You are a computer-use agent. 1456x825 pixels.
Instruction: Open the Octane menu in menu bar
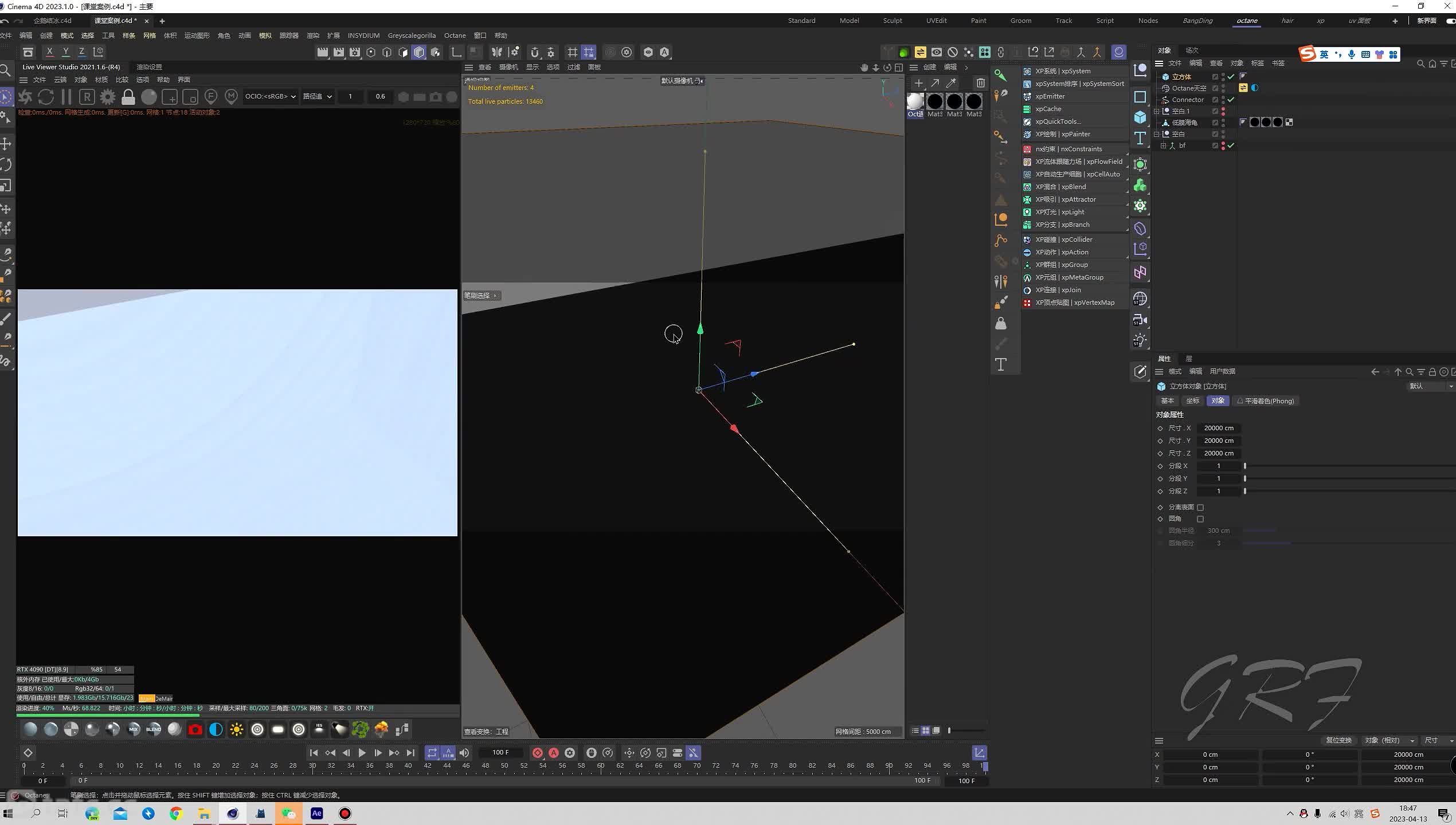[455, 36]
